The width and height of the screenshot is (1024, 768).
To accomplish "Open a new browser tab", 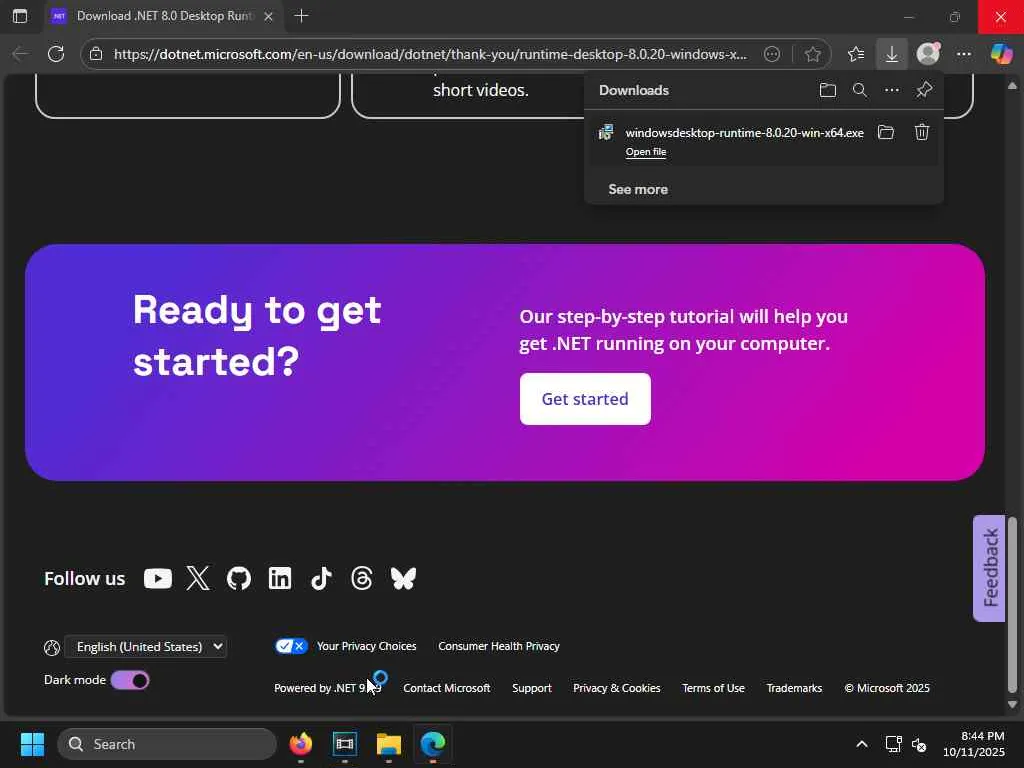I will pyautogui.click(x=301, y=16).
